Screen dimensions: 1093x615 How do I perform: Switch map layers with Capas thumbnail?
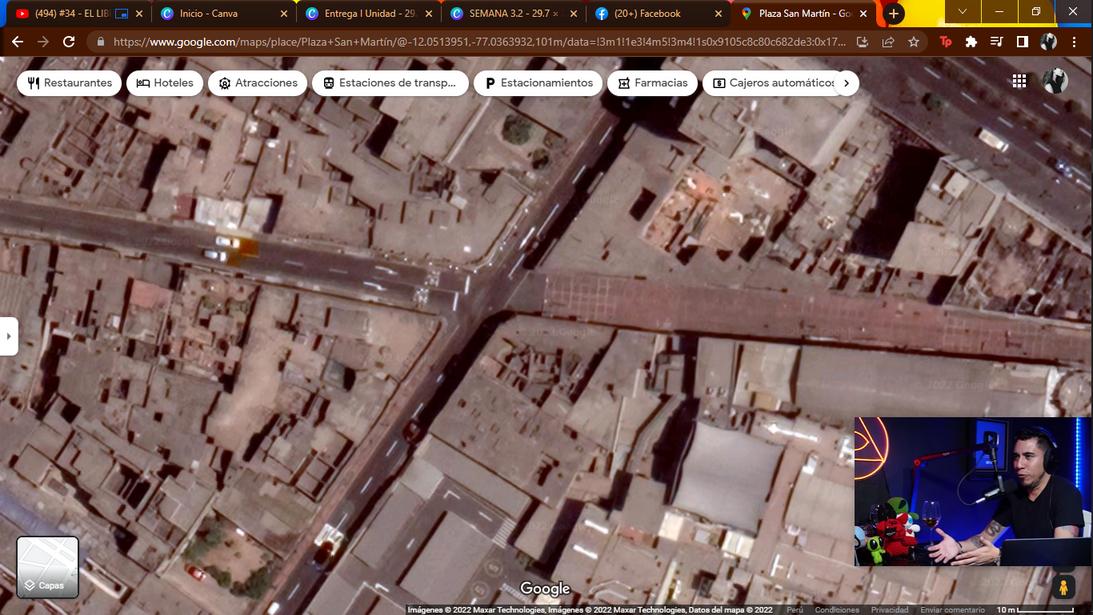point(47,567)
